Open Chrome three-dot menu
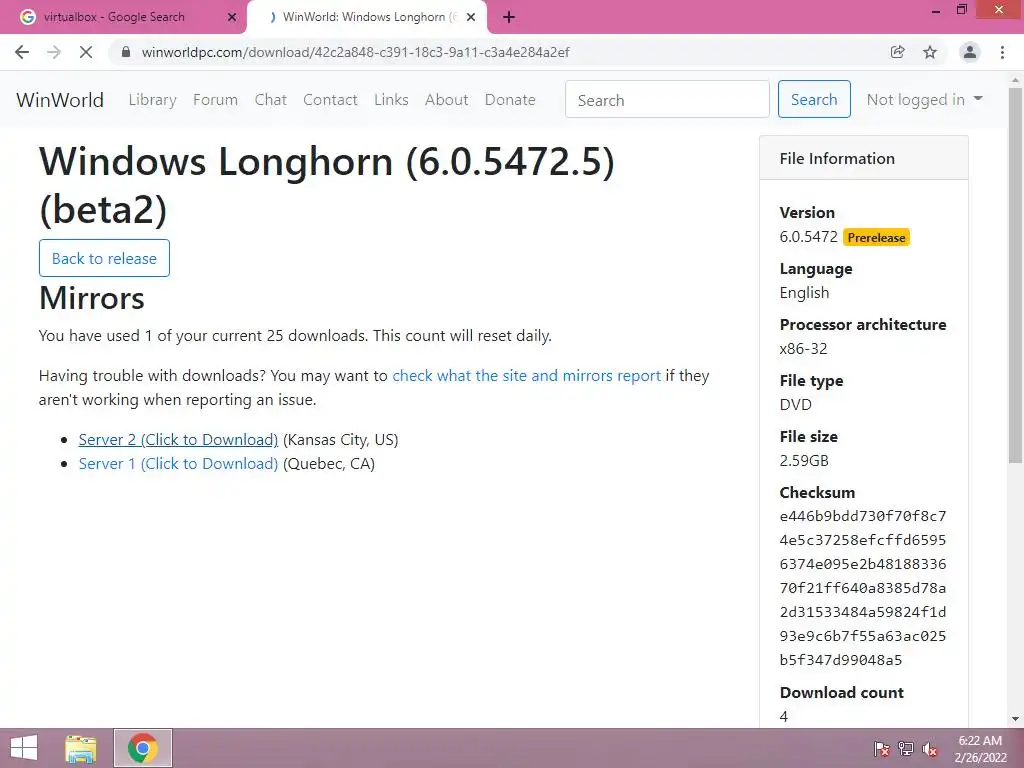 click(1002, 52)
